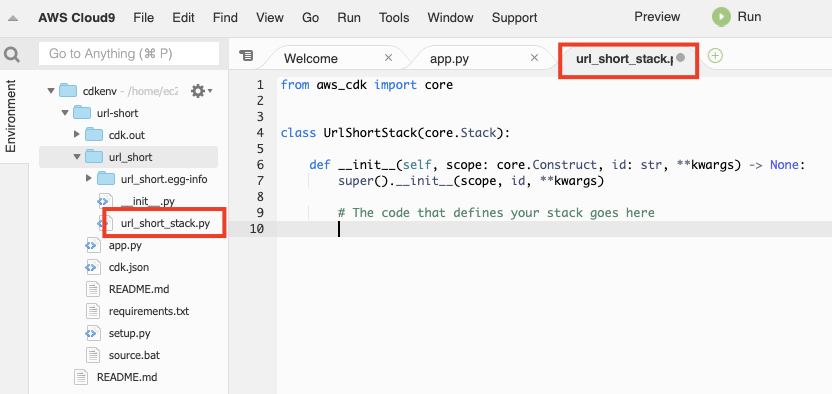
Task: Click the green plus new tab icon
Action: (x=715, y=56)
